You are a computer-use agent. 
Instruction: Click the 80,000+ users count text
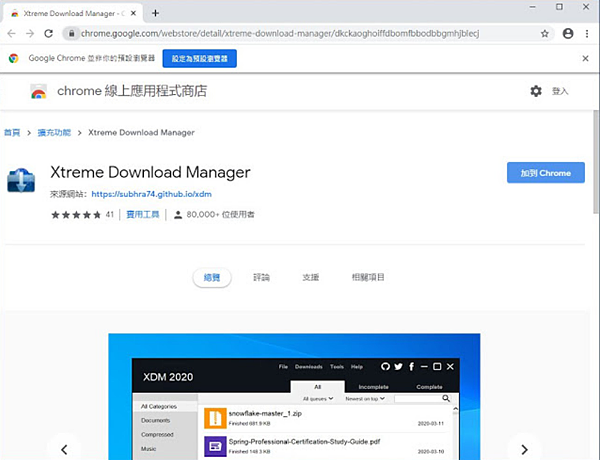click(x=220, y=214)
